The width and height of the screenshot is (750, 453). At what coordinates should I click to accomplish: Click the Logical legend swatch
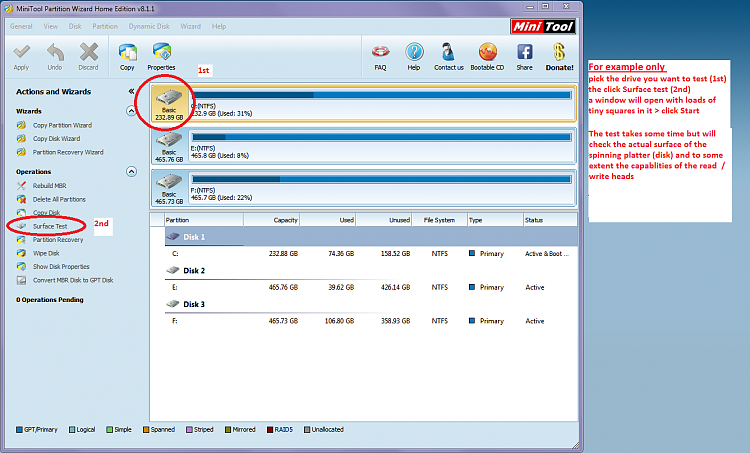pos(72,430)
